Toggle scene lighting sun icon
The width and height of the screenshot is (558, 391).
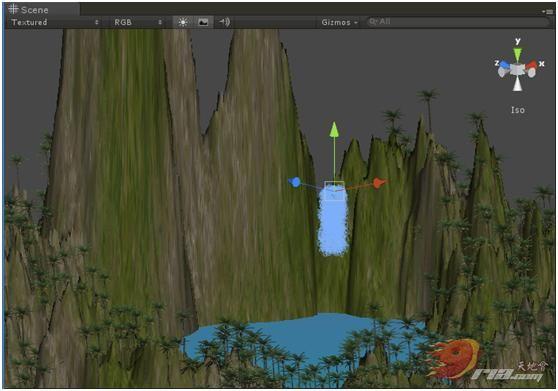[183, 22]
